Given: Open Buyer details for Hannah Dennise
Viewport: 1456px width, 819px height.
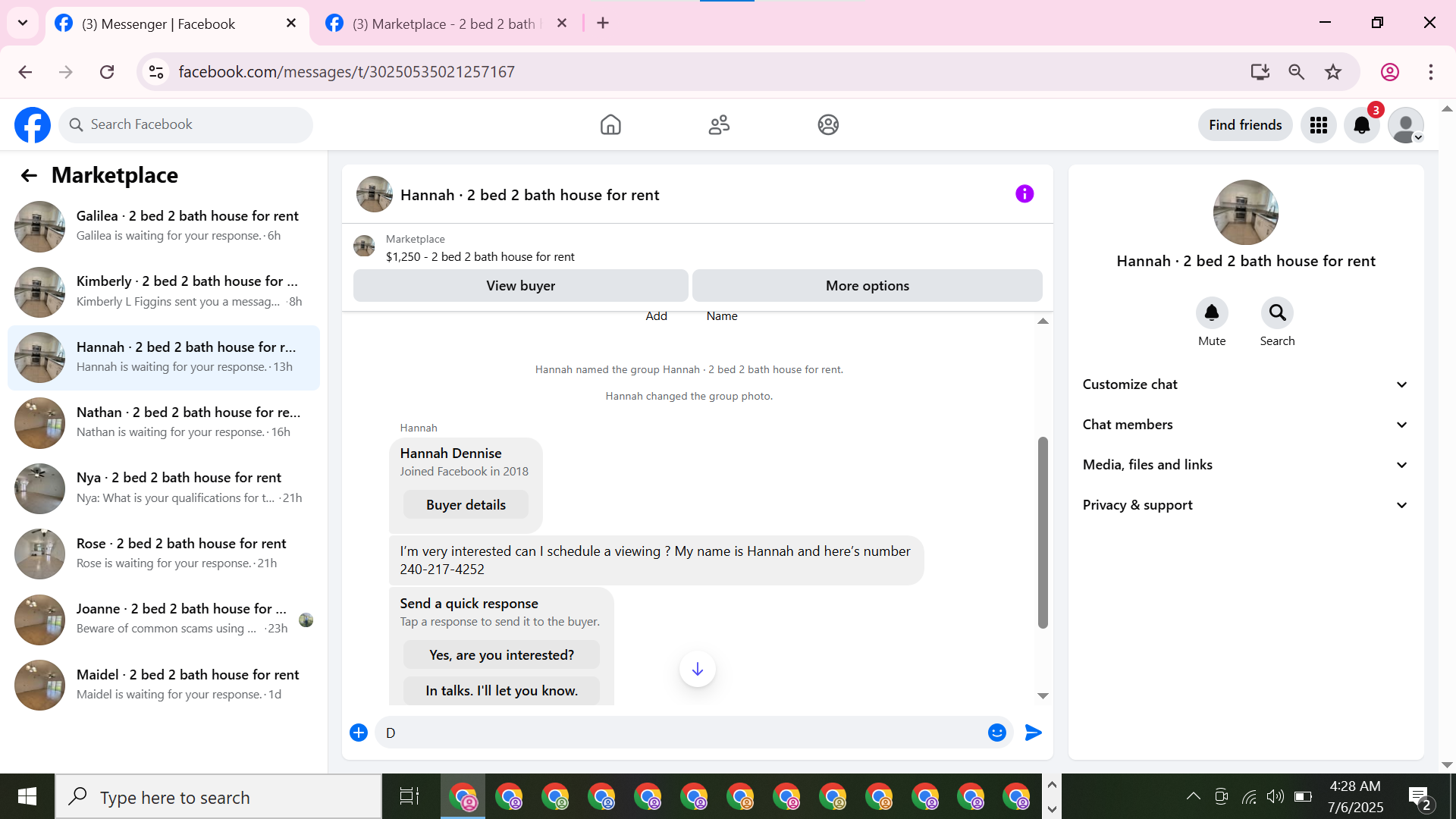Looking at the screenshot, I should (466, 505).
